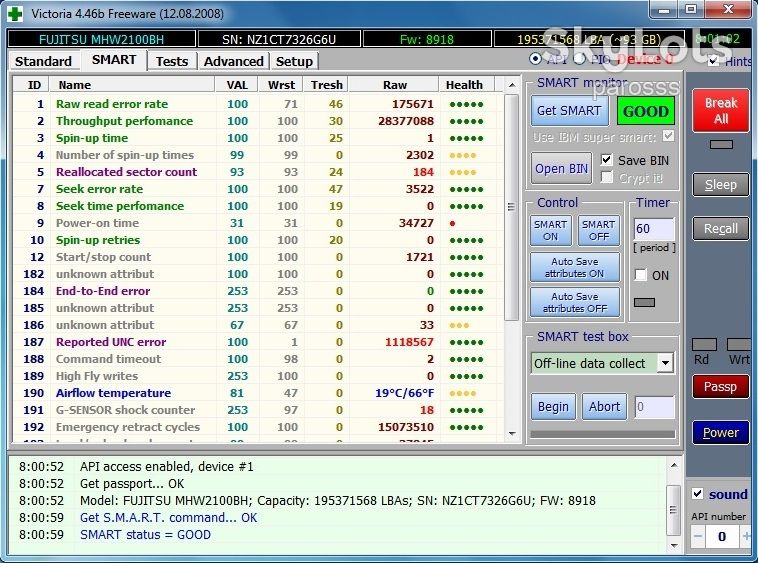Viewport: 758px width, 563px height.
Task: Click the Tresh column header
Action: [x=326, y=85]
